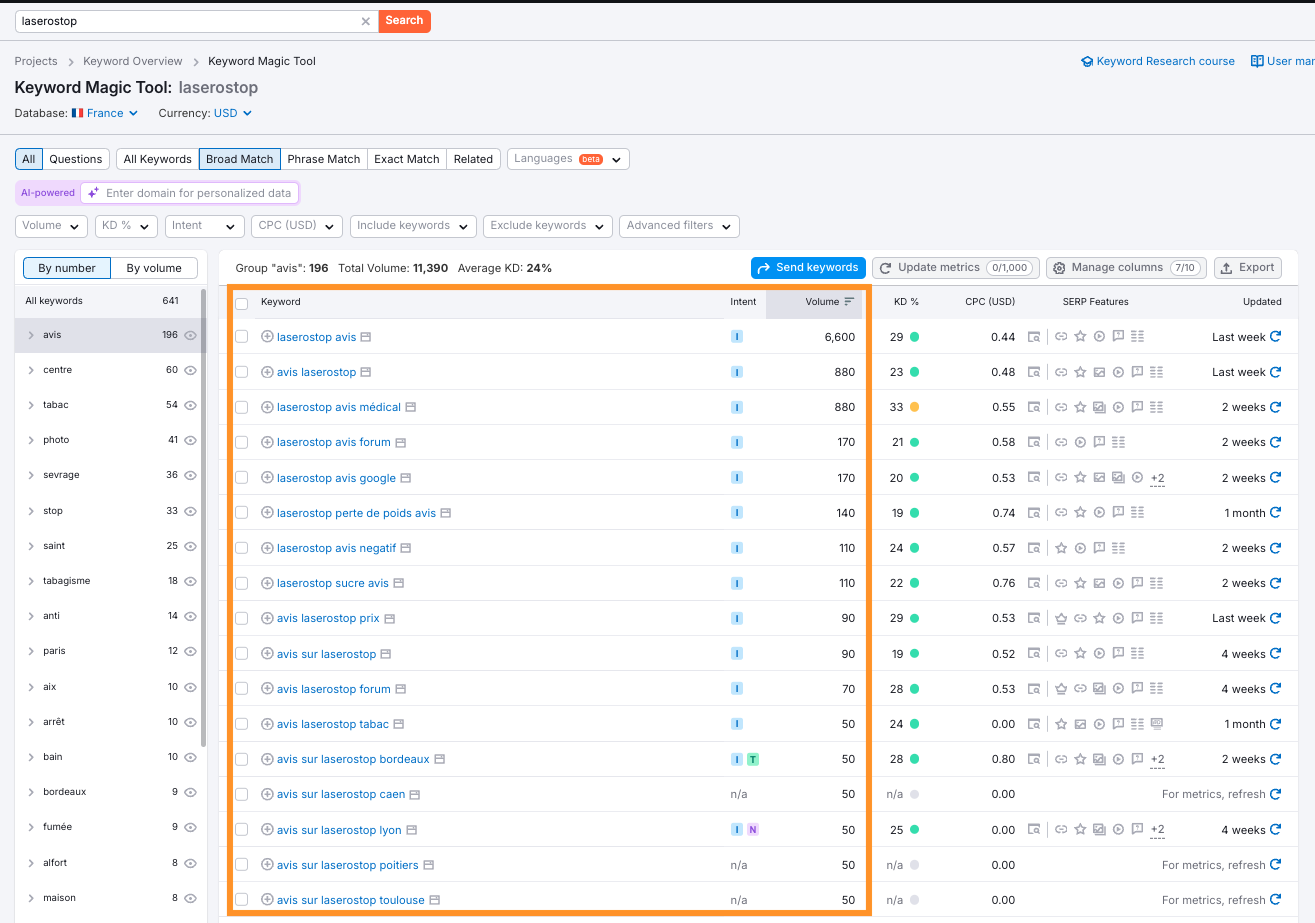Add avis sur laserostop toulouse to list

pyautogui.click(x=267, y=900)
